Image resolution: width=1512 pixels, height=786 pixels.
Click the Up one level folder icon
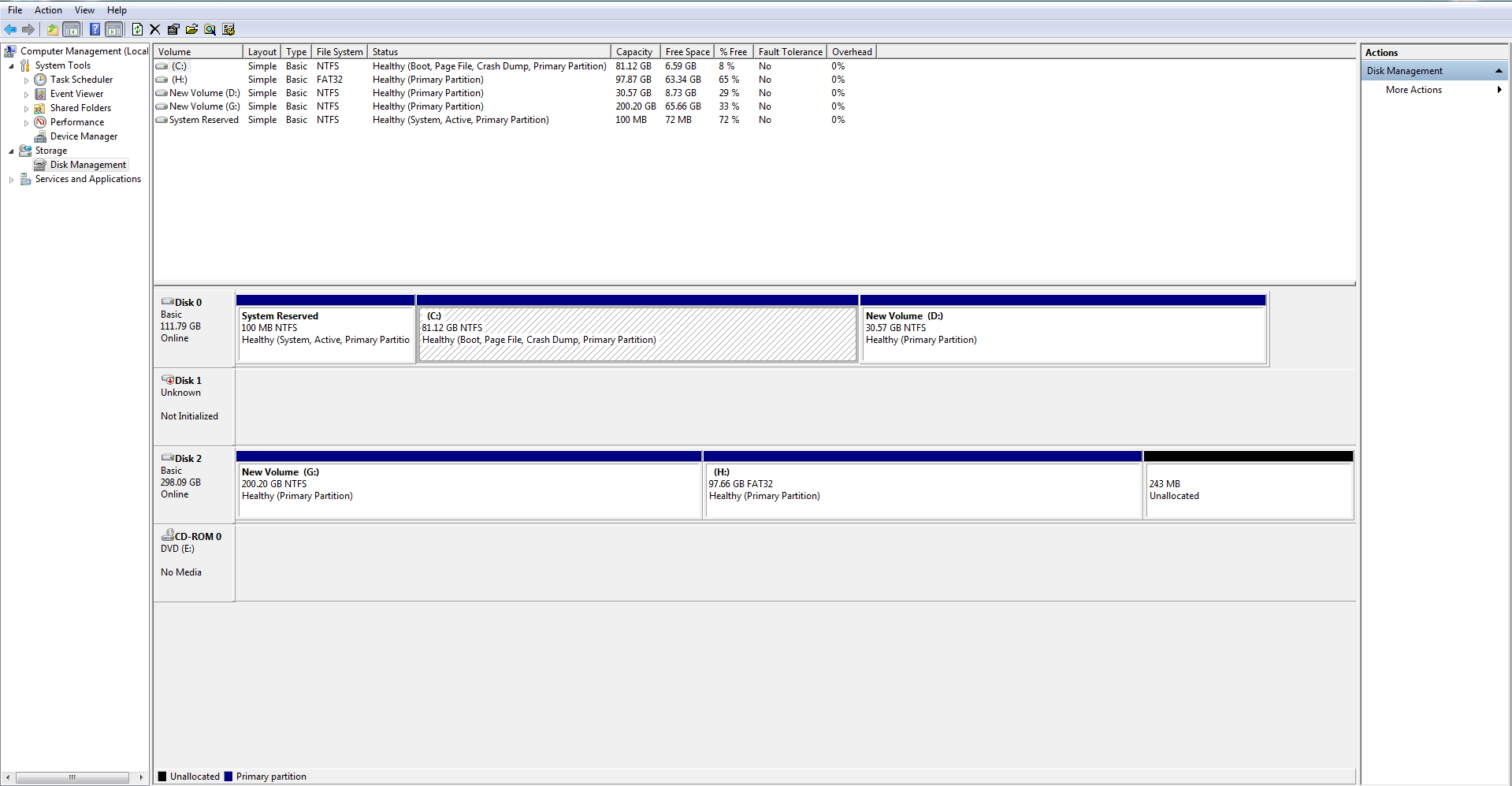coord(52,29)
